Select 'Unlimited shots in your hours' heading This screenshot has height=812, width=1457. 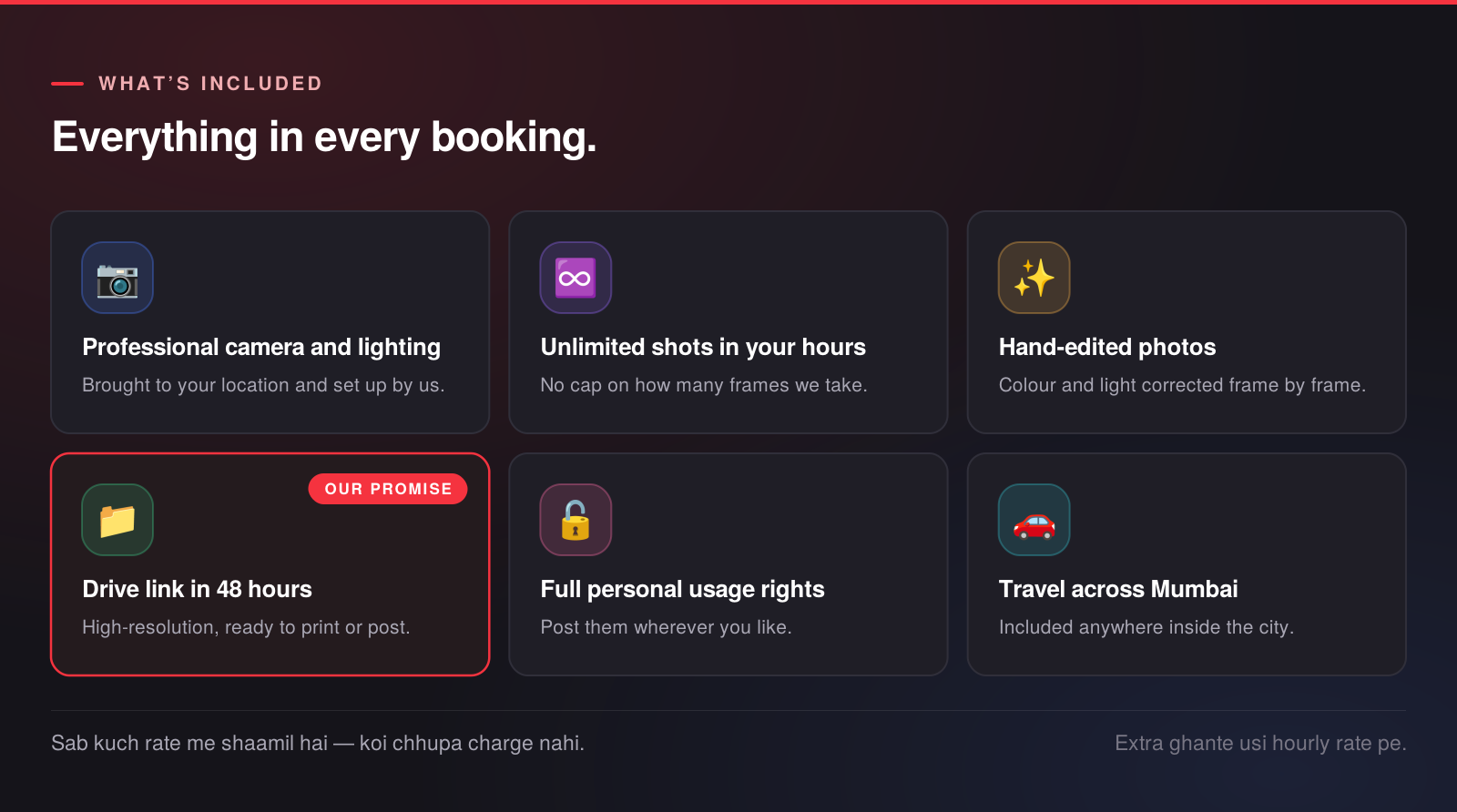pos(703,347)
